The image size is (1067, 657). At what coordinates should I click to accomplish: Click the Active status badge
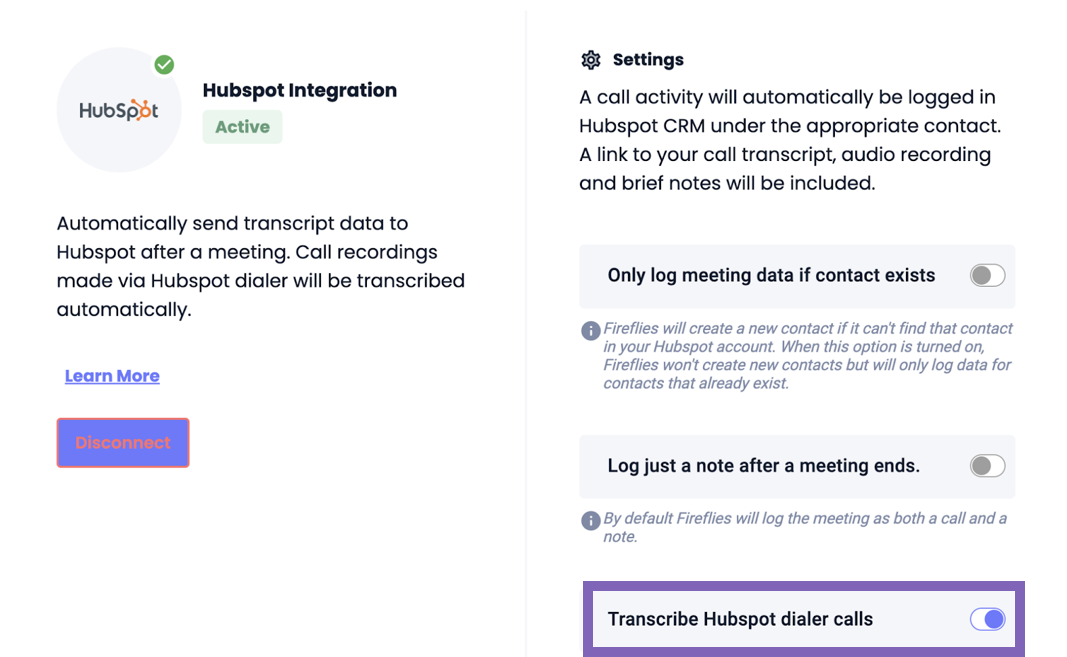(242, 127)
